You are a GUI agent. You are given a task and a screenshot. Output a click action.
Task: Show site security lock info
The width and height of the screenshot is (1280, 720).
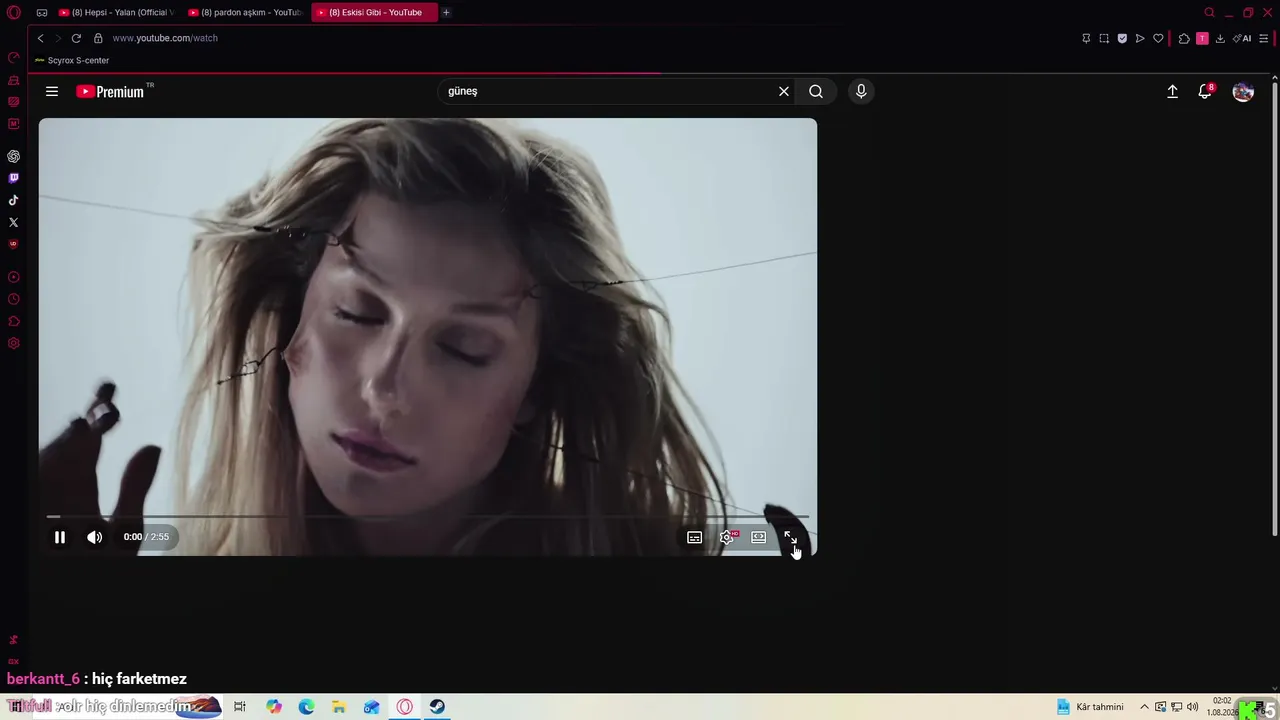[98, 38]
